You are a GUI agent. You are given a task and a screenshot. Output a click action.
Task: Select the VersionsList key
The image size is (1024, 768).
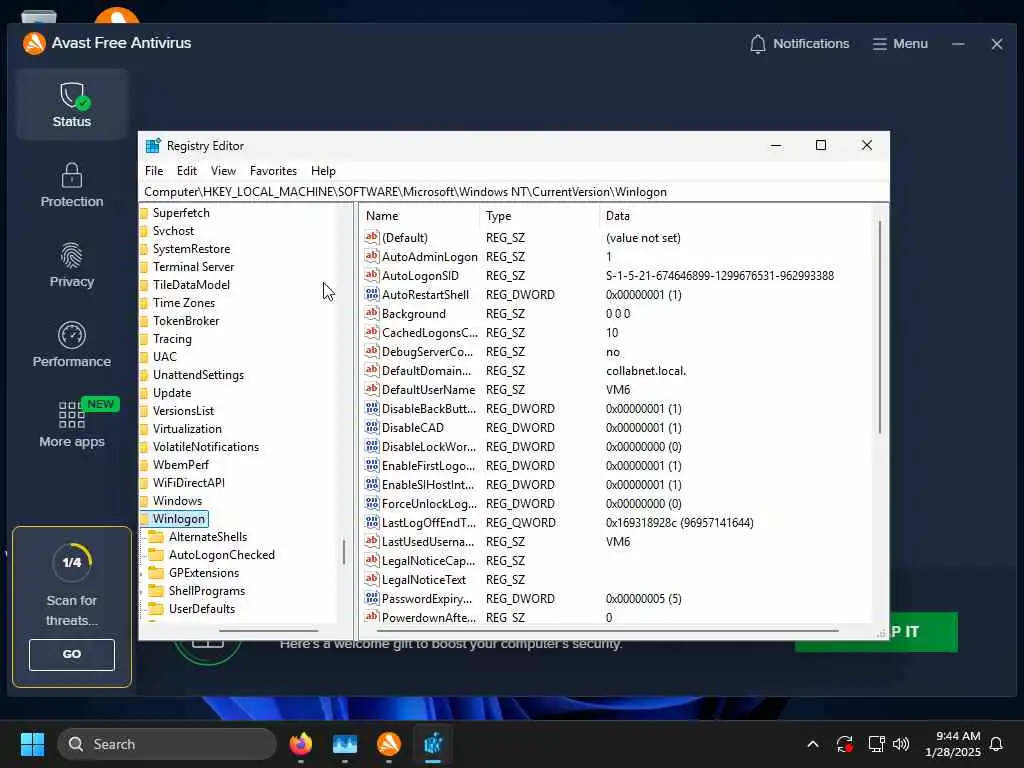(184, 411)
